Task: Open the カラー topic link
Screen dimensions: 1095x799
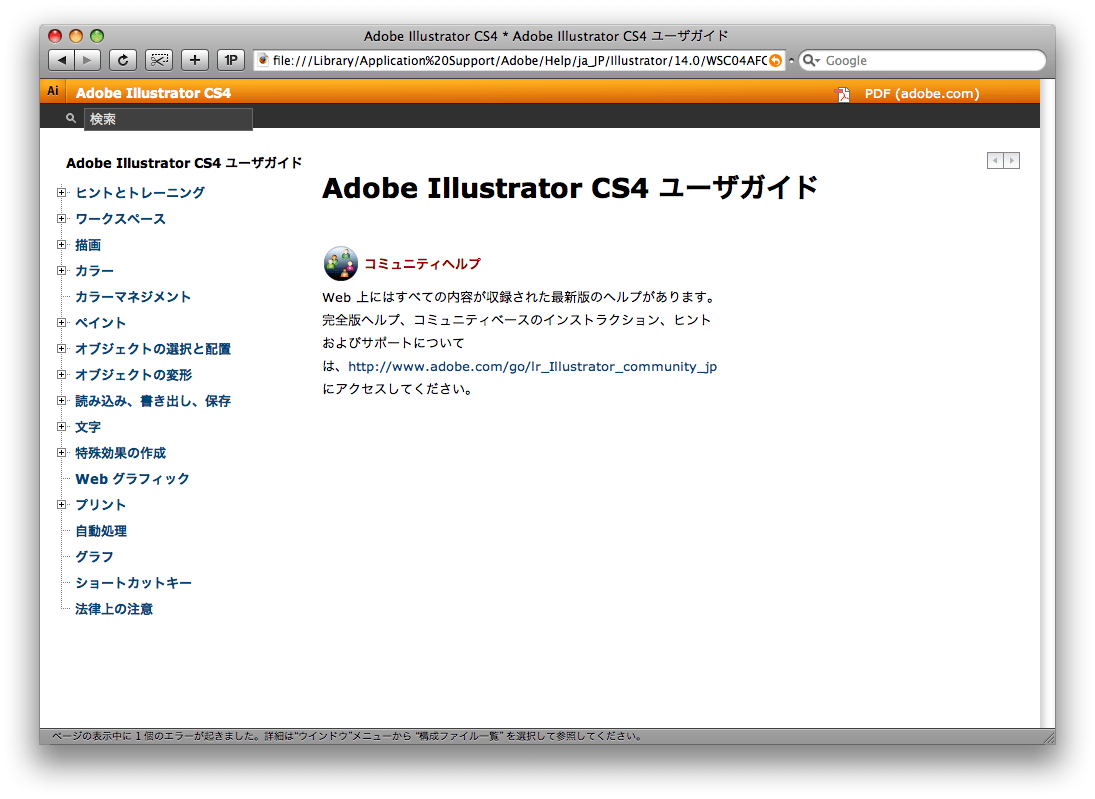Action: (94, 271)
